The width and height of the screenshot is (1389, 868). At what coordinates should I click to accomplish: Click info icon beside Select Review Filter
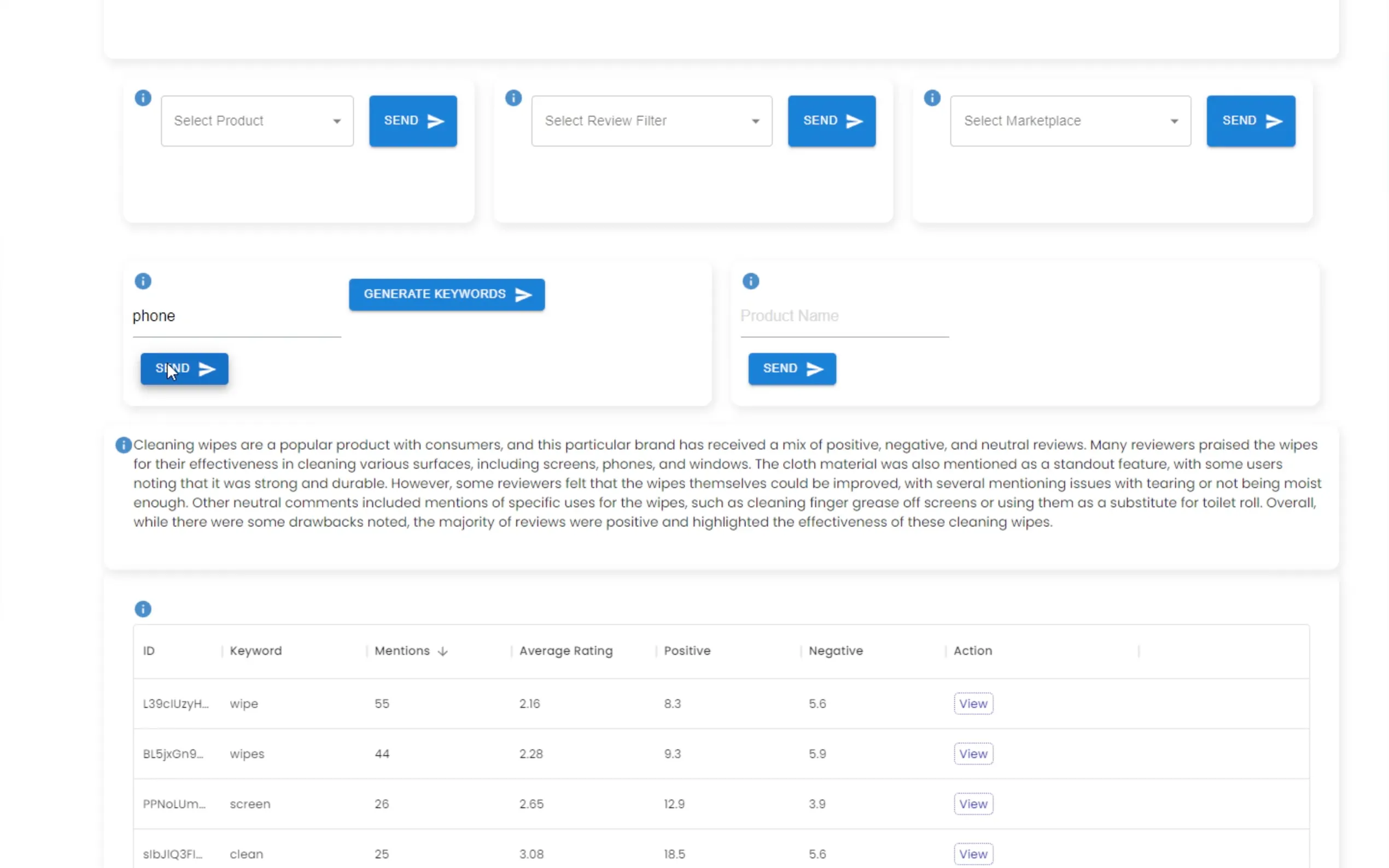tap(513, 98)
